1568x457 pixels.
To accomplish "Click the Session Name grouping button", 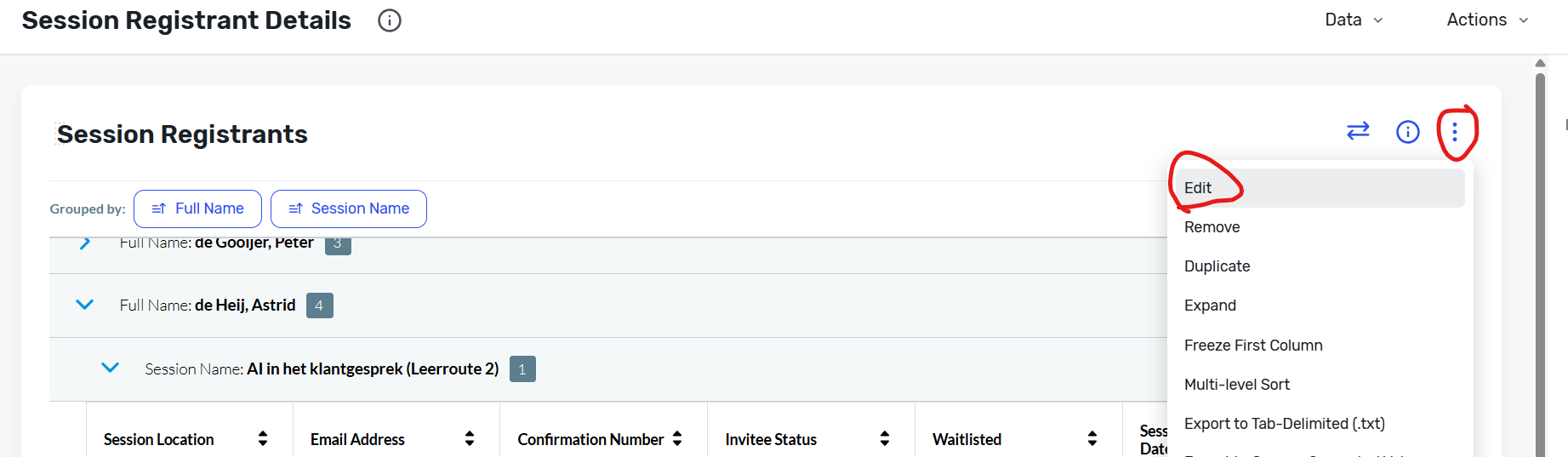I will pyautogui.click(x=349, y=209).
